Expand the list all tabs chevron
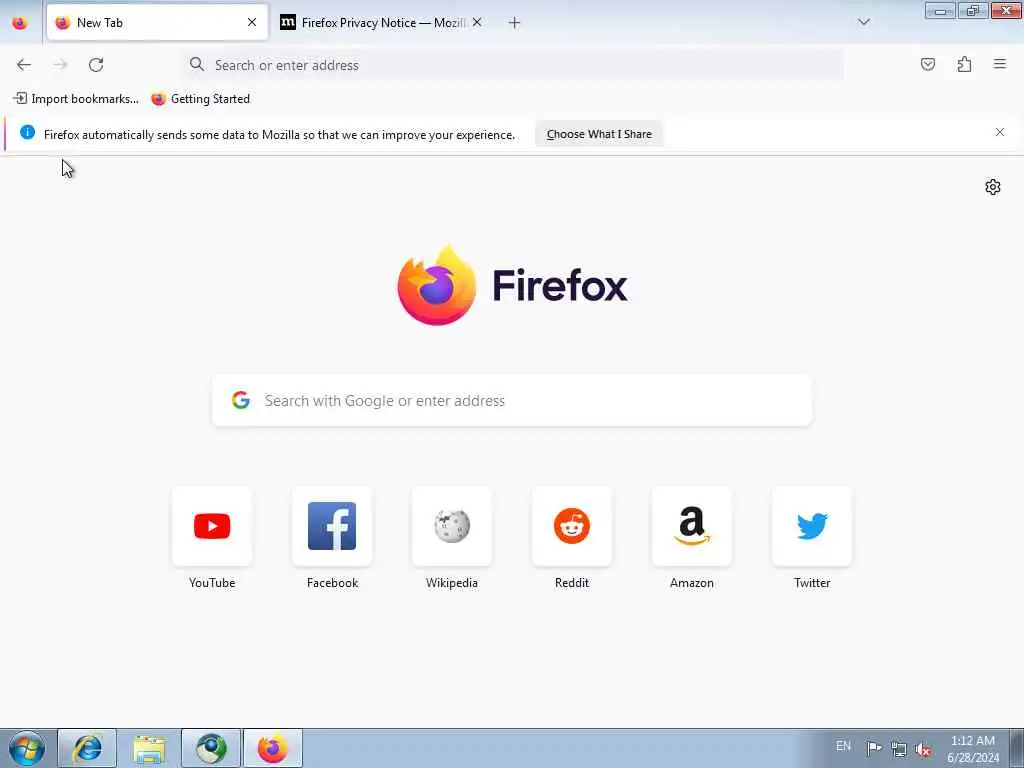Viewport: 1024px width, 768px height. pos(863,22)
